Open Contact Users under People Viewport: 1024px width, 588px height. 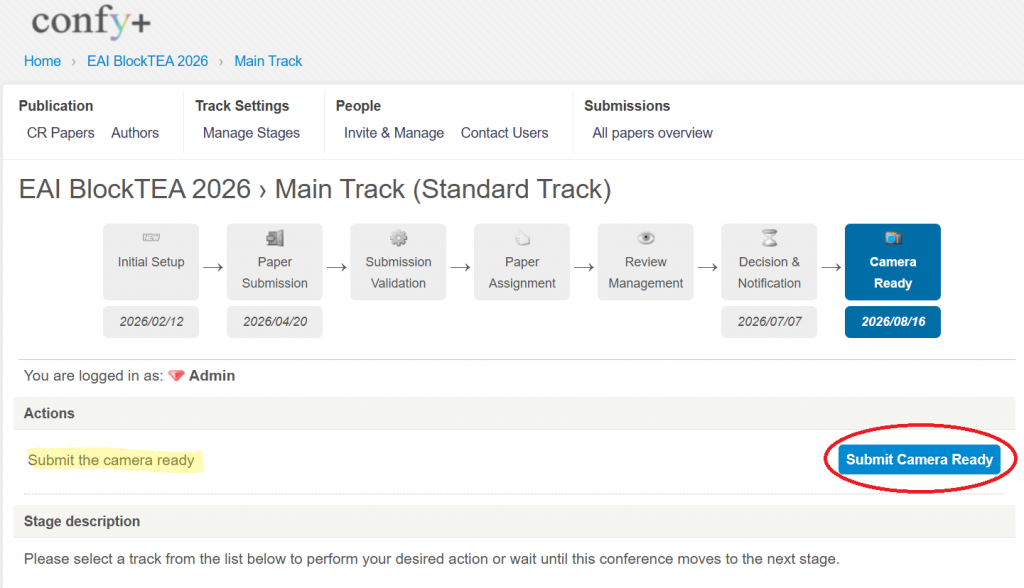coord(505,133)
